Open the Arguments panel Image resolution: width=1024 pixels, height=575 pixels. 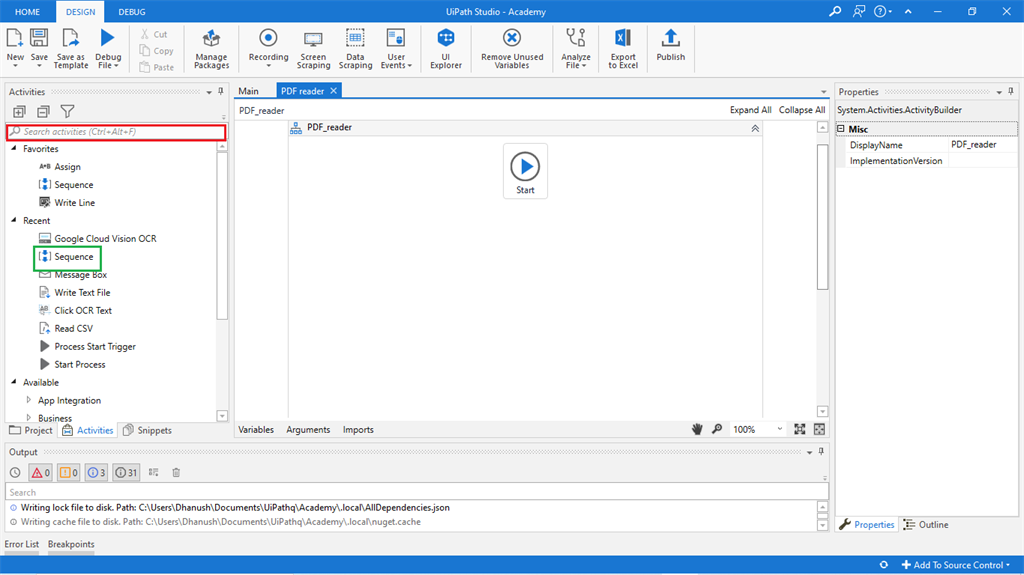(308, 429)
